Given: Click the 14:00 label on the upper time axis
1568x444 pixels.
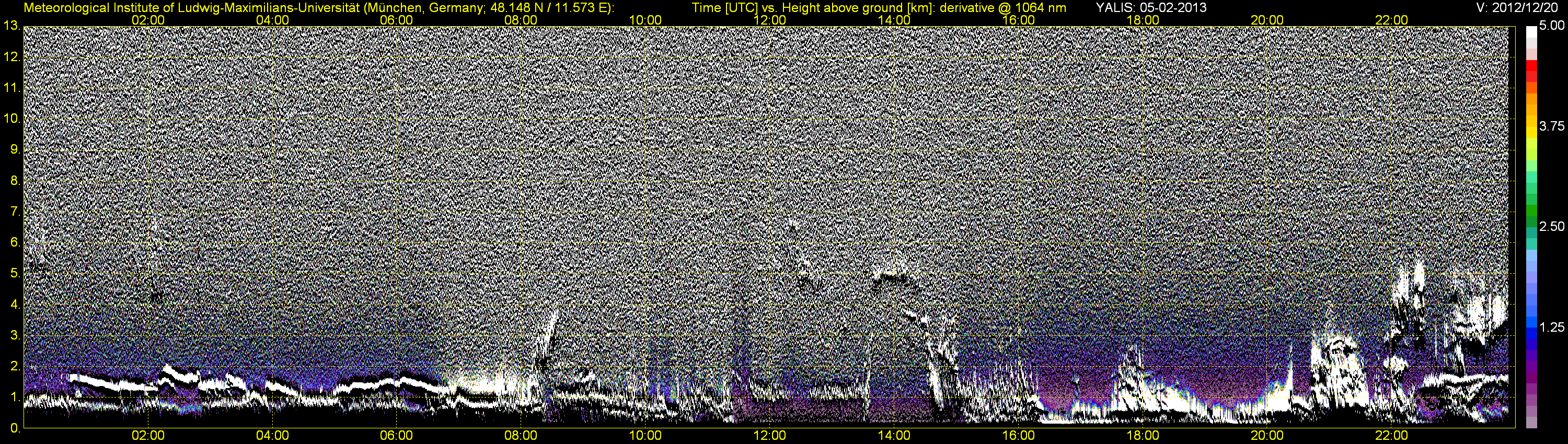Looking at the screenshot, I should point(894,20).
